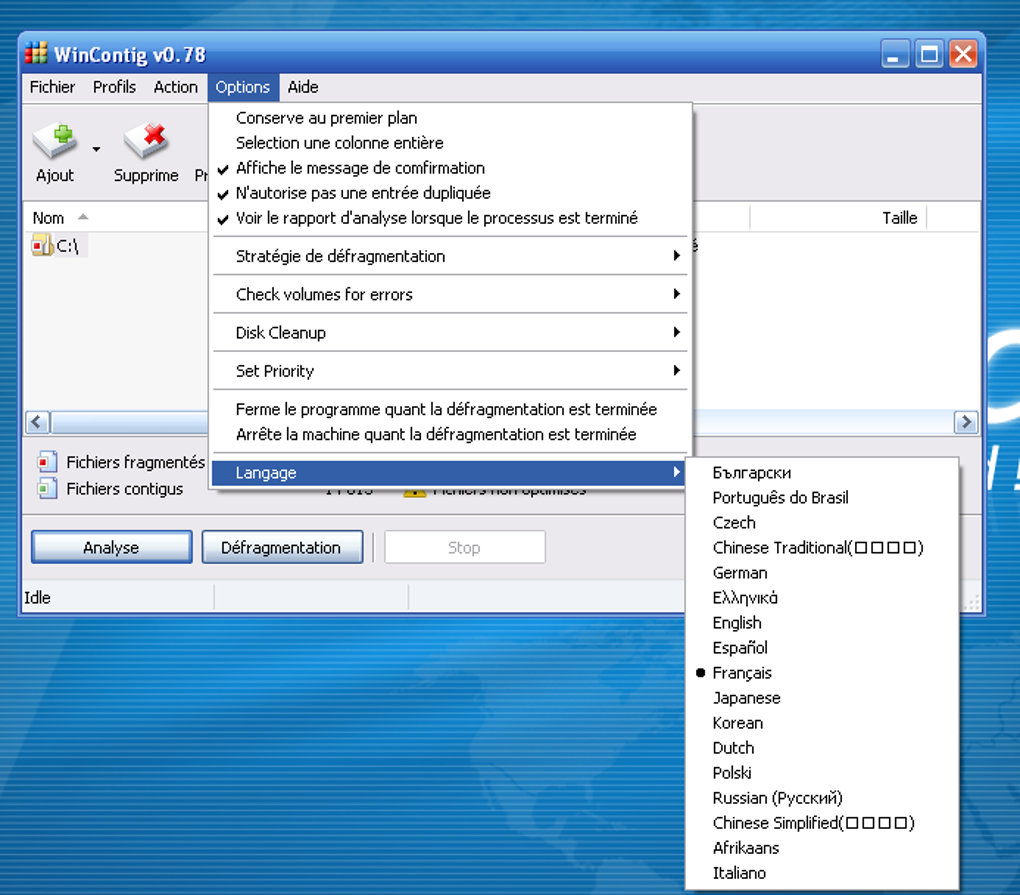
Task: Expand the Set Priority submenu
Action: tap(450, 371)
